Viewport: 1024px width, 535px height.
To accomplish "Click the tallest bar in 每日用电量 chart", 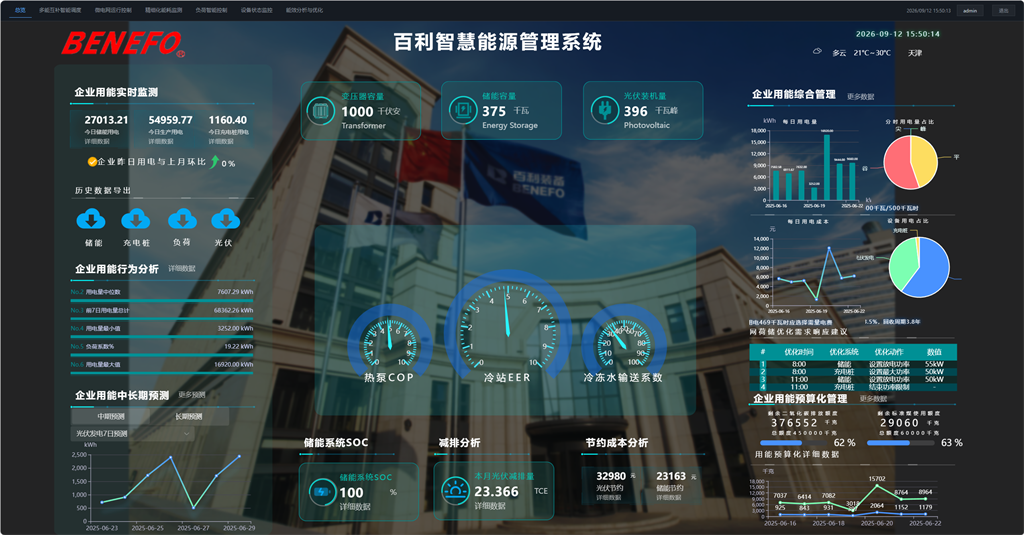I will (827, 167).
